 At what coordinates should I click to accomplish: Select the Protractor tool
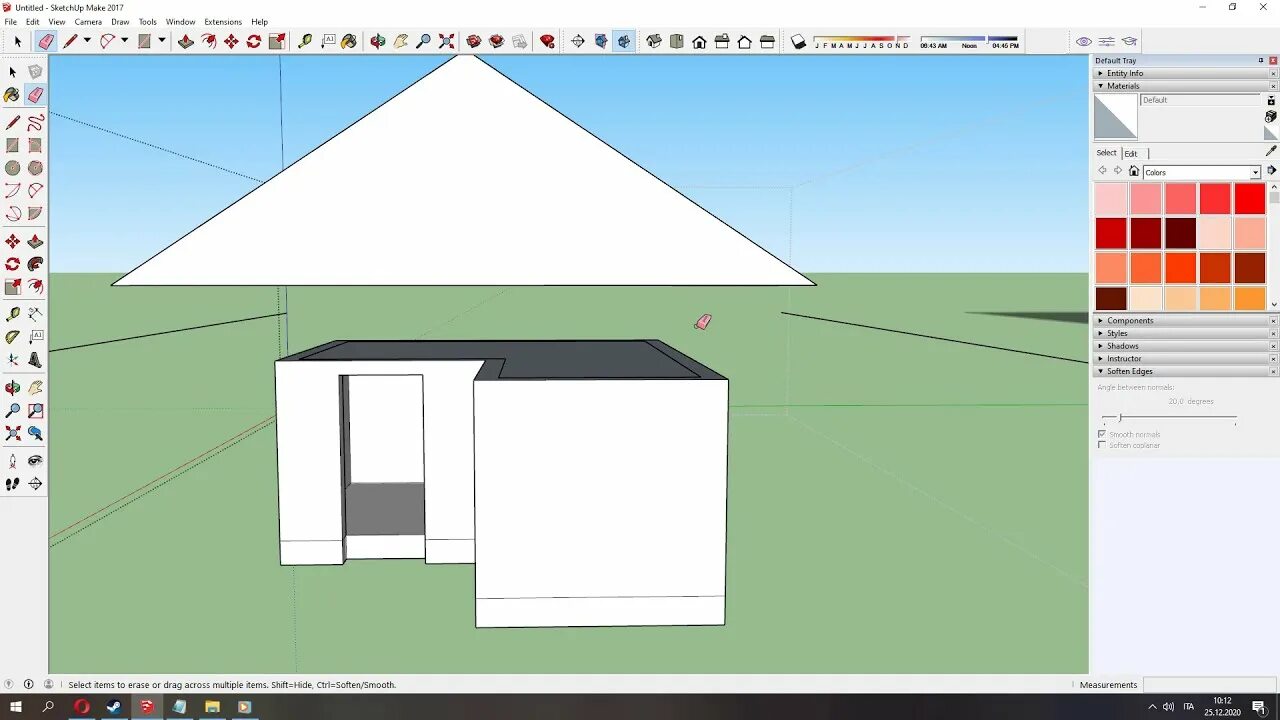coord(13,337)
